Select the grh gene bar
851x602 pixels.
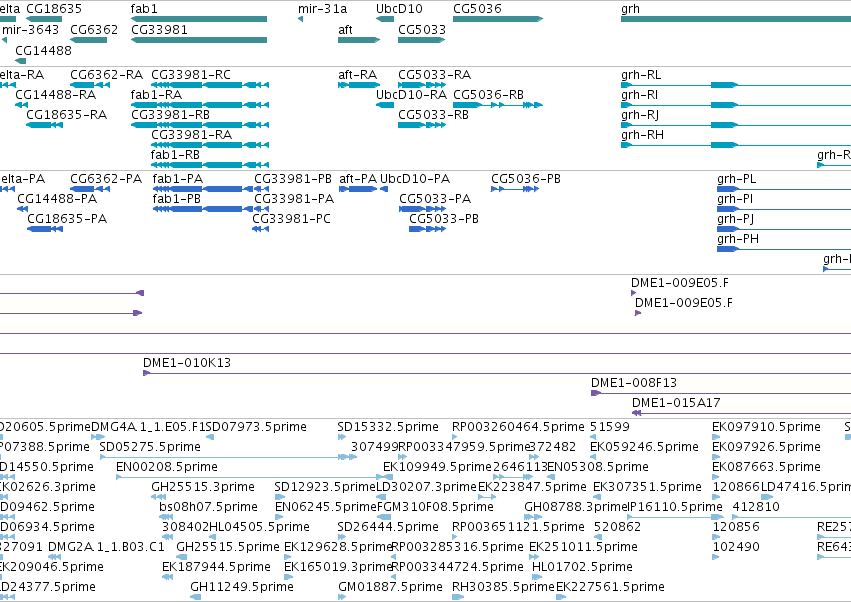(736, 19)
